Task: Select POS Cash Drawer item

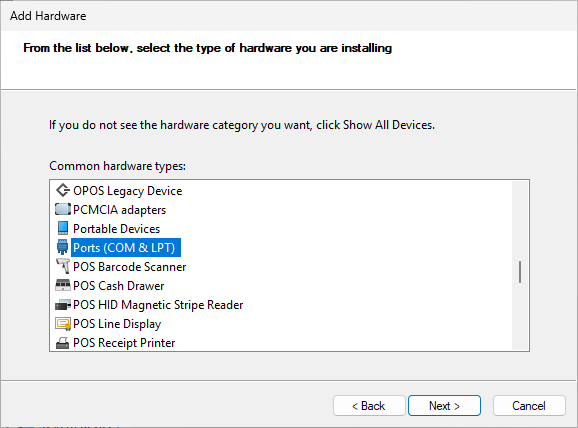Action: [x=118, y=286]
